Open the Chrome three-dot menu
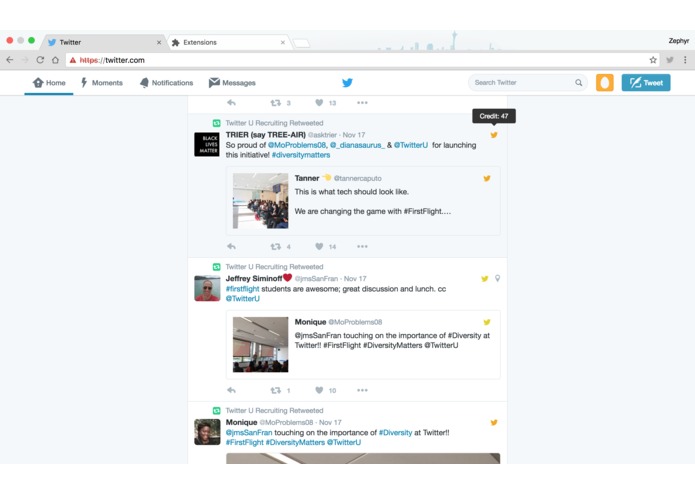Image resolution: width=695 pixels, height=494 pixels. [x=685, y=60]
